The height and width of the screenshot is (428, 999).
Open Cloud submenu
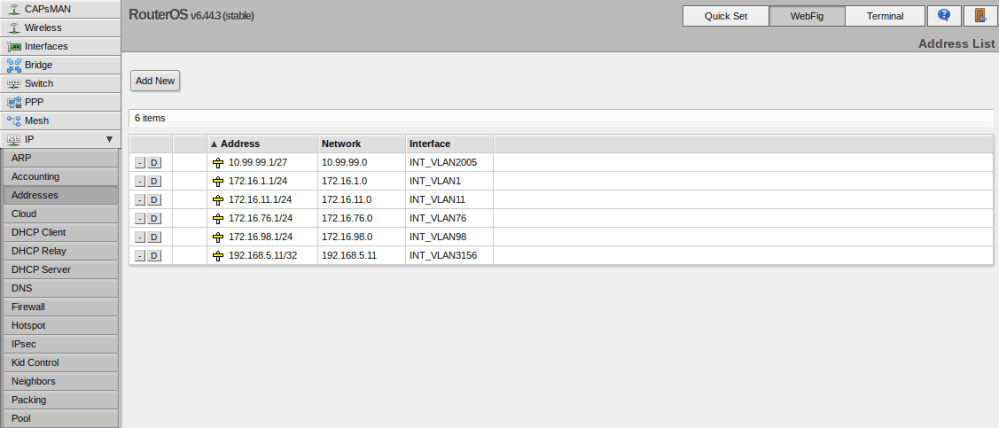click(60, 213)
